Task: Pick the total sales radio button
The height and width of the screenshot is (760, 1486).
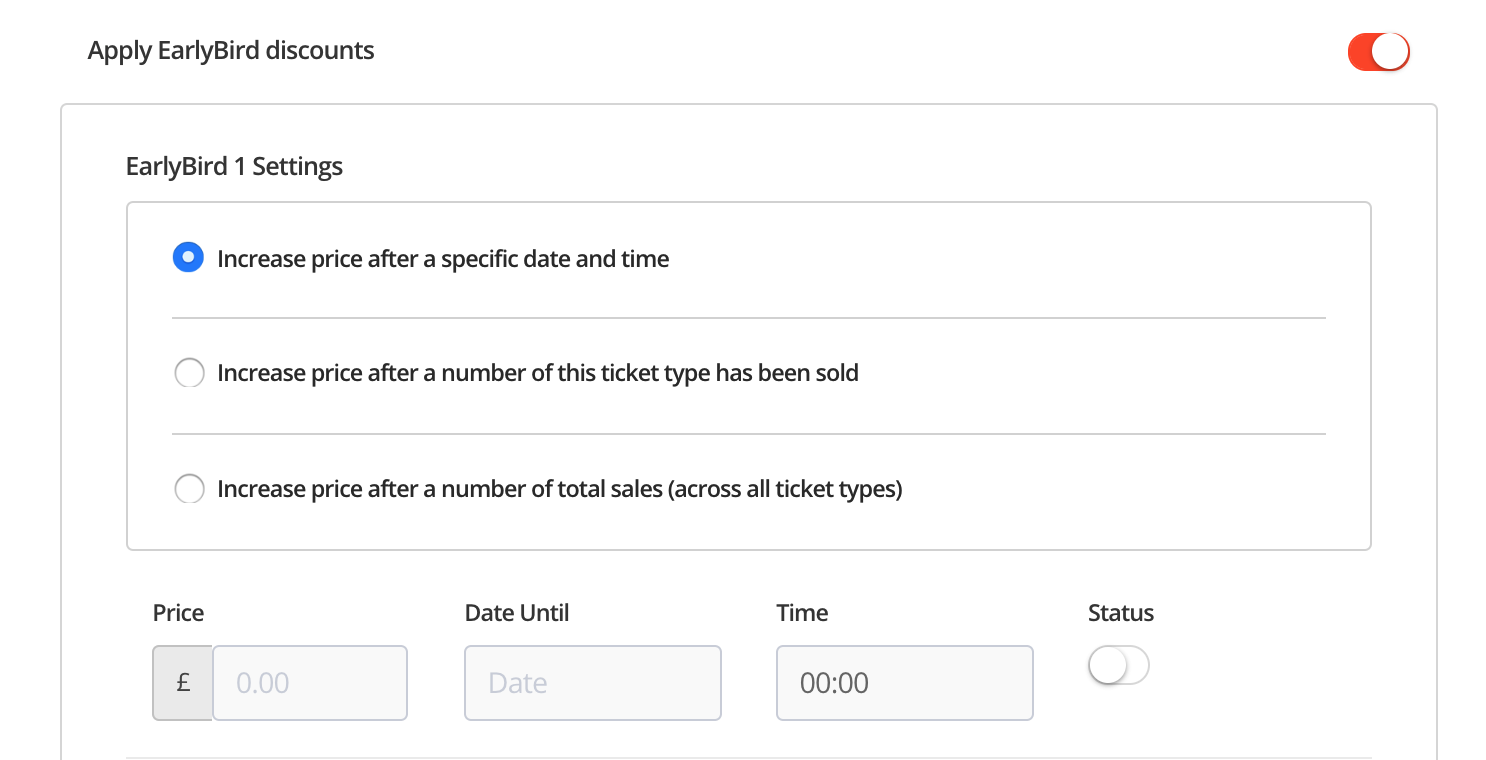Action: 189,489
